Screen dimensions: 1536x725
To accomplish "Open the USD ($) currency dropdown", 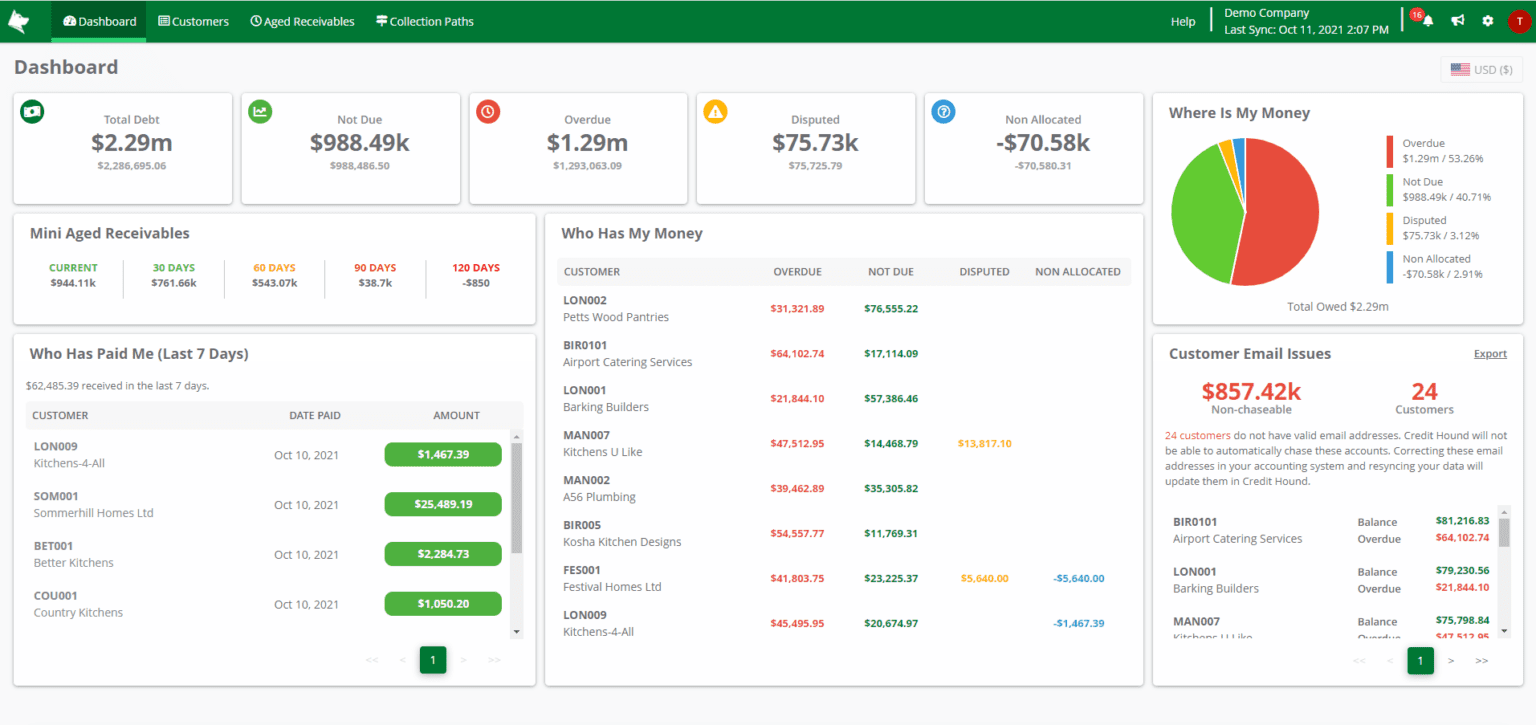I will point(1481,69).
